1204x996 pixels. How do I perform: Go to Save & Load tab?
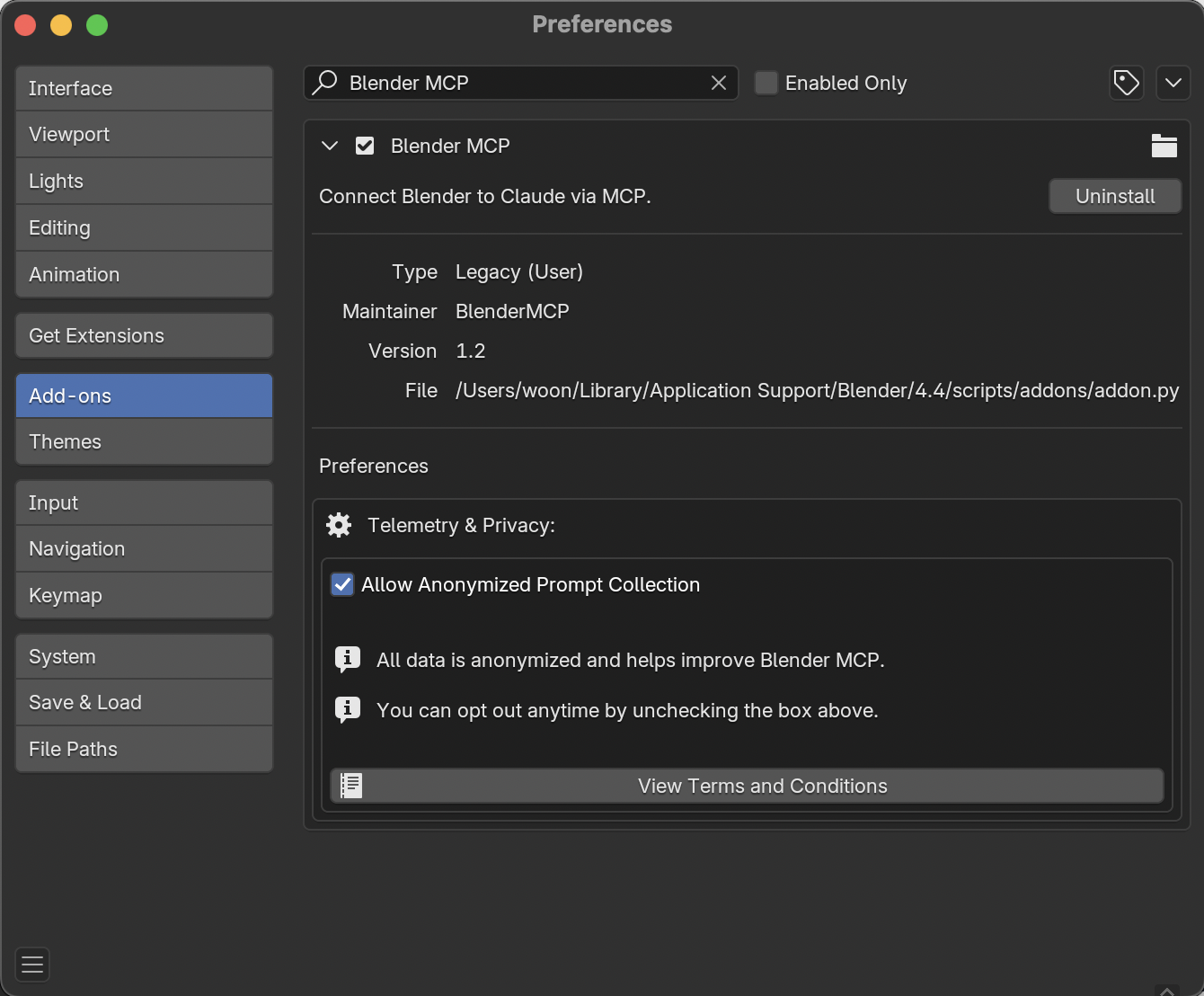(144, 702)
